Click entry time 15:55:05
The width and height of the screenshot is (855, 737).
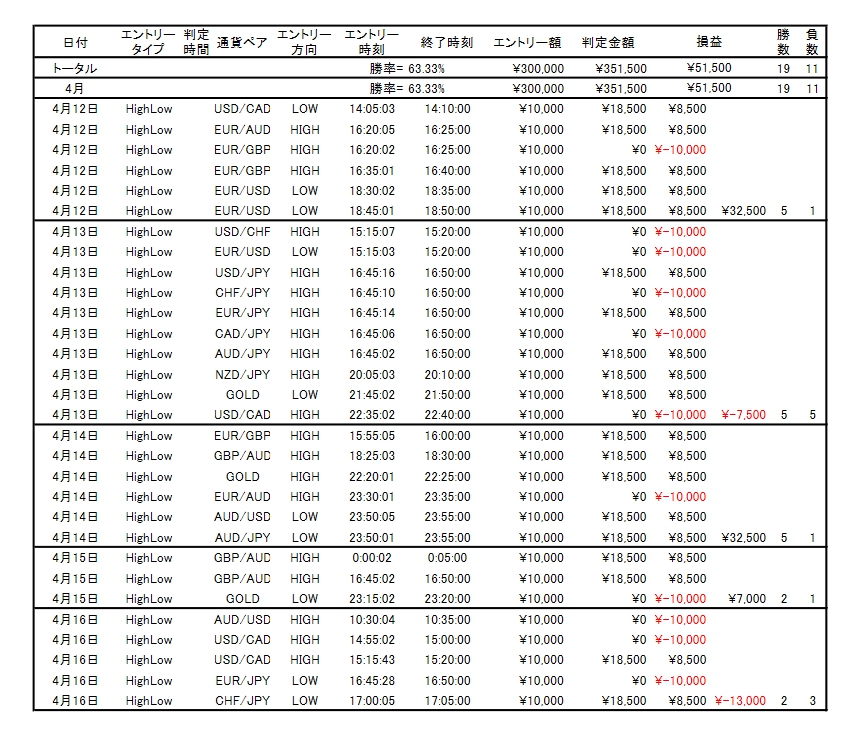[x=372, y=436]
